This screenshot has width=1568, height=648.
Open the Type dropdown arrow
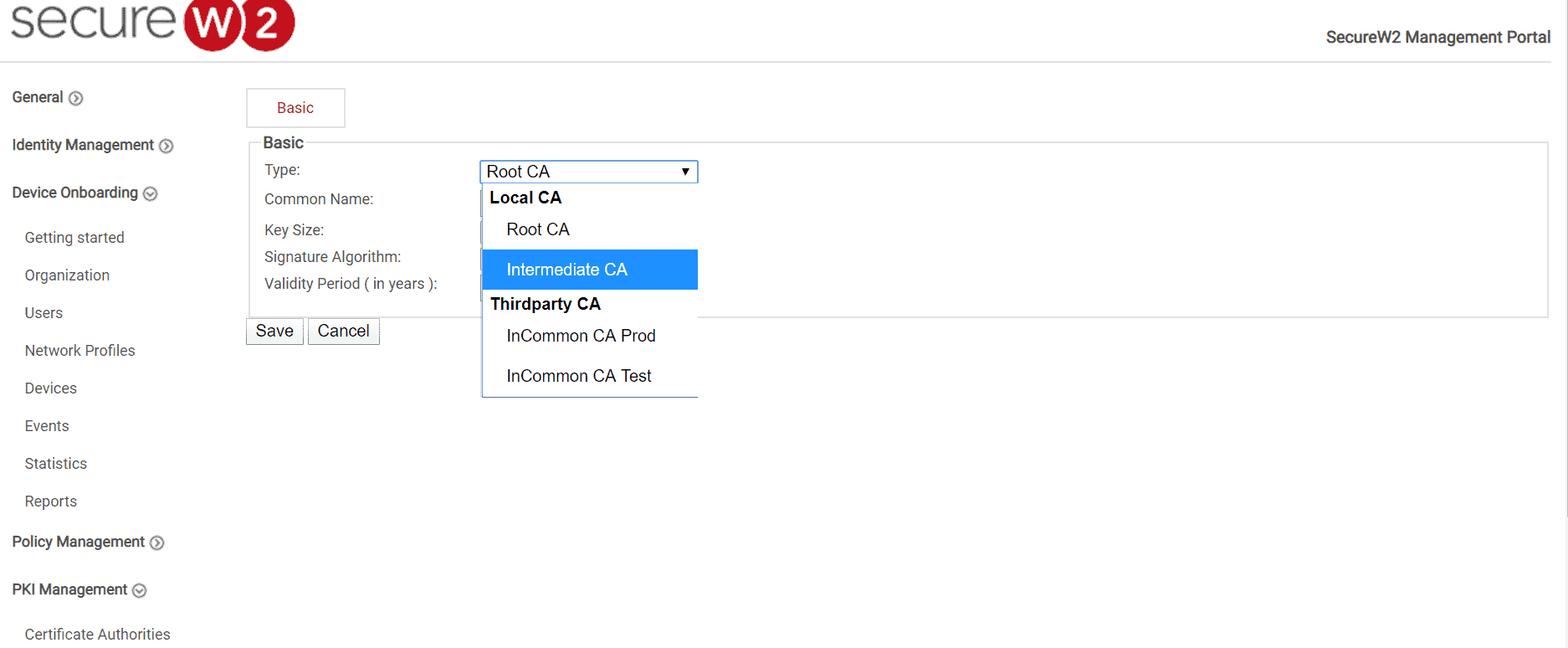pos(684,172)
